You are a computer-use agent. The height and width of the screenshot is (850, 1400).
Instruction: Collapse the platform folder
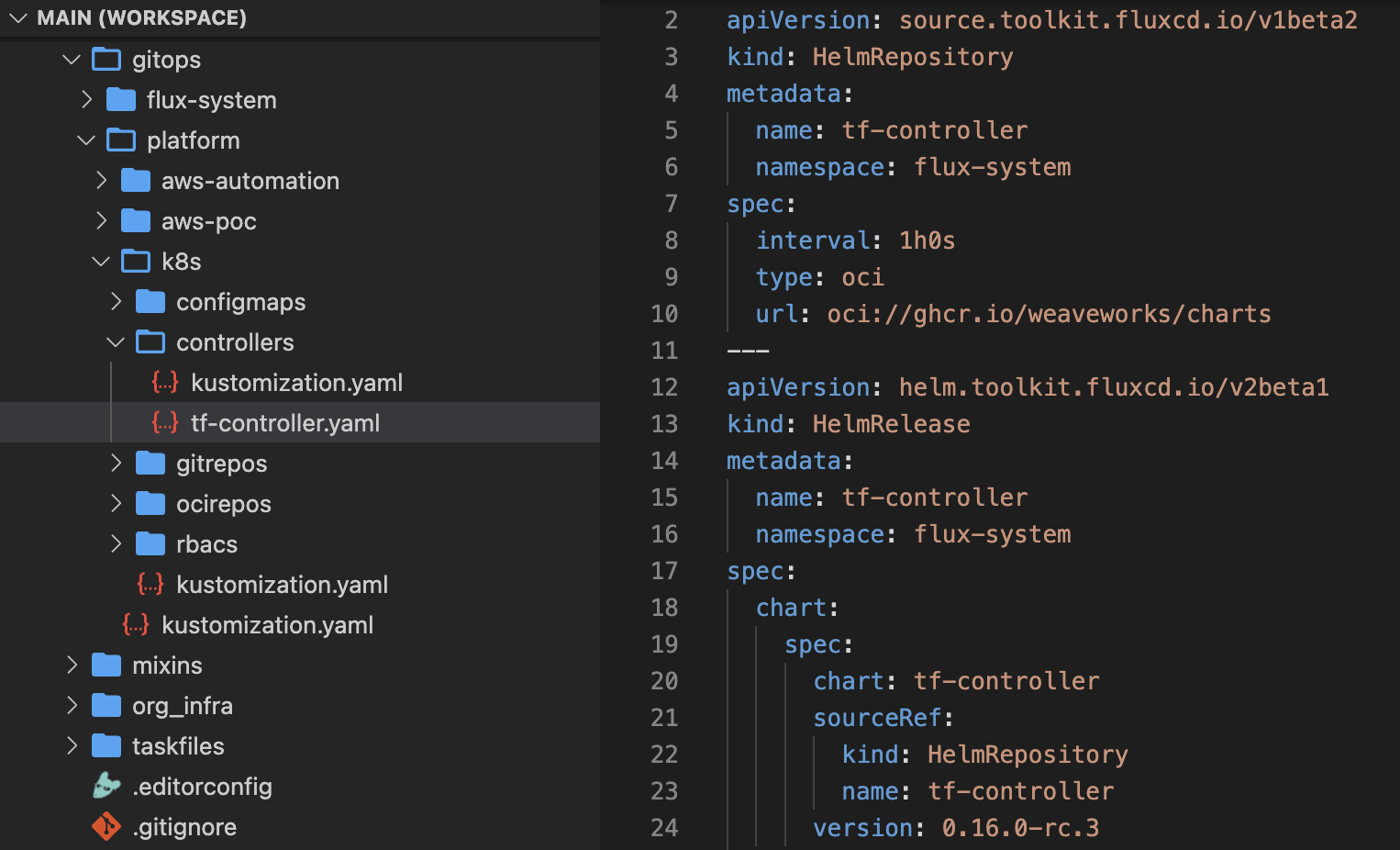(x=86, y=140)
